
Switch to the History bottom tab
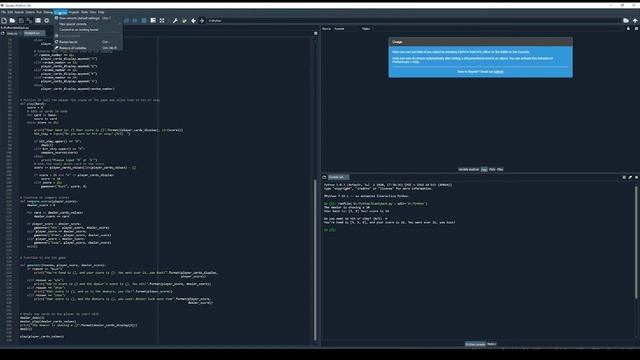coord(492,344)
